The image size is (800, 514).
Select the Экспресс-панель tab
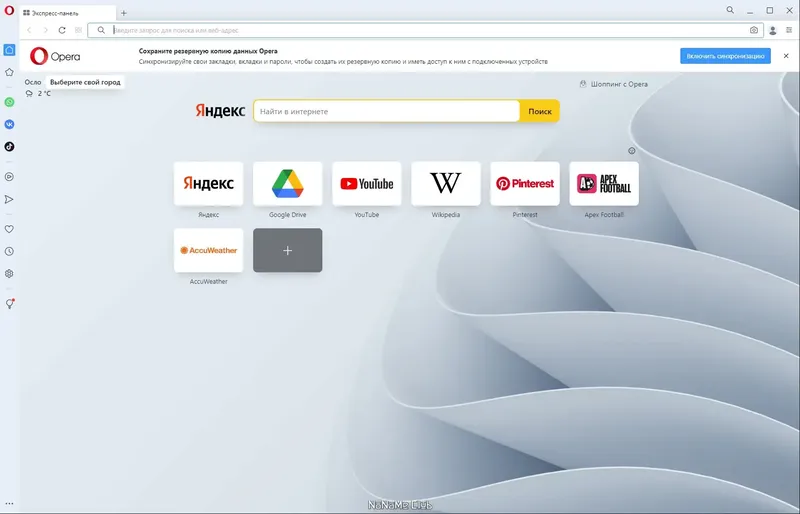pyautogui.click(x=68, y=13)
